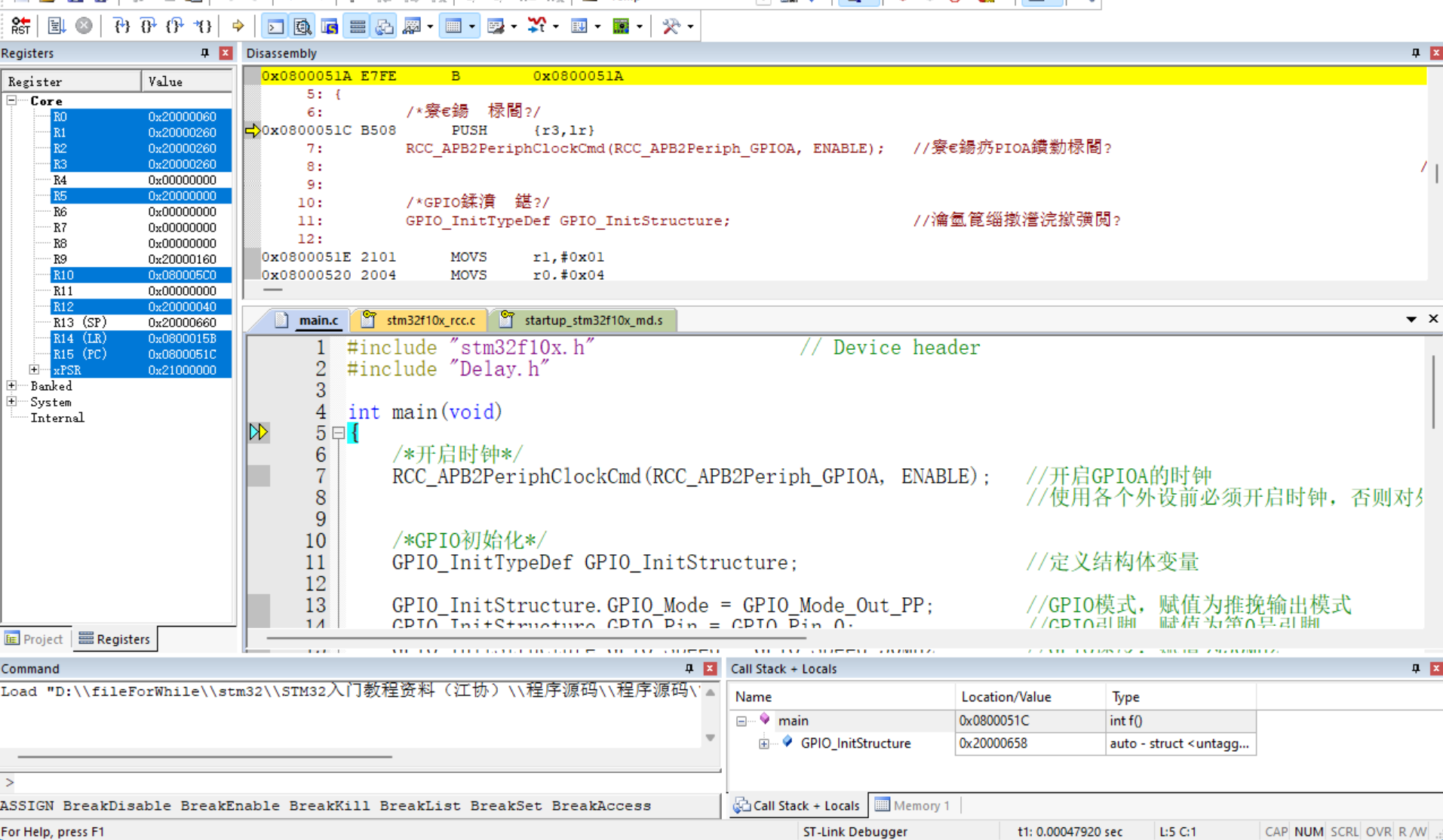This screenshot has width=1443, height=840.
Task: Click the Watch Windows icon
Action: pos(412,26)
